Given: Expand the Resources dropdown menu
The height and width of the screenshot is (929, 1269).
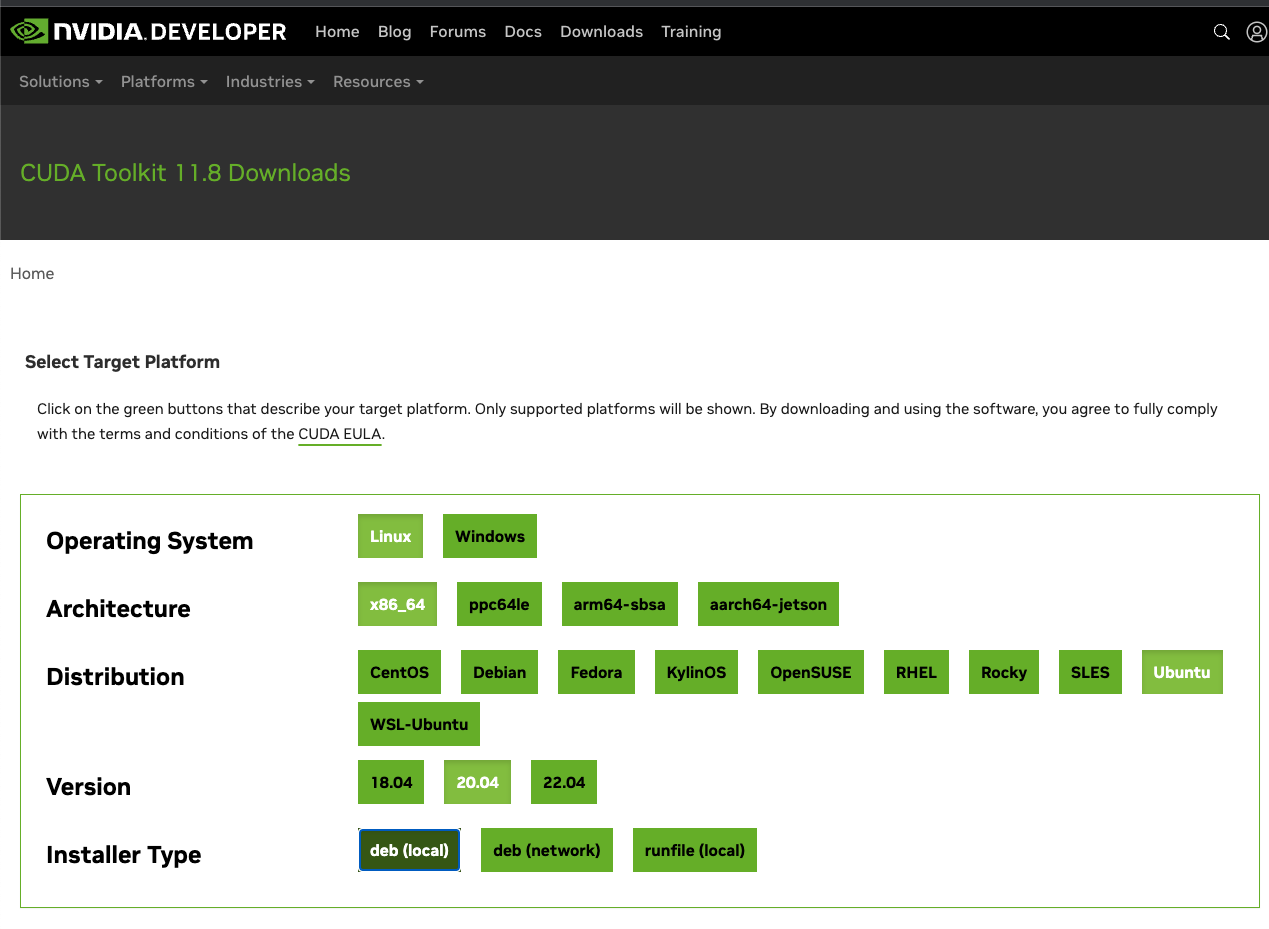Looking at the screenshot, I should pyautogui.click(x=378, y=82).
